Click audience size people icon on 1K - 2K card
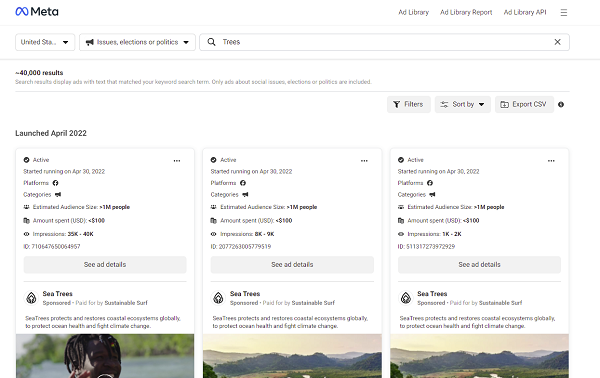 (x=401, y=207)
